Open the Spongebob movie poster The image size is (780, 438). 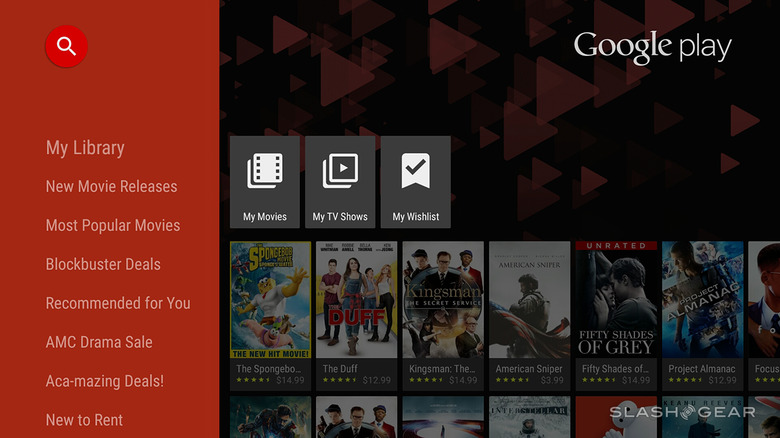tap(270, 300)
